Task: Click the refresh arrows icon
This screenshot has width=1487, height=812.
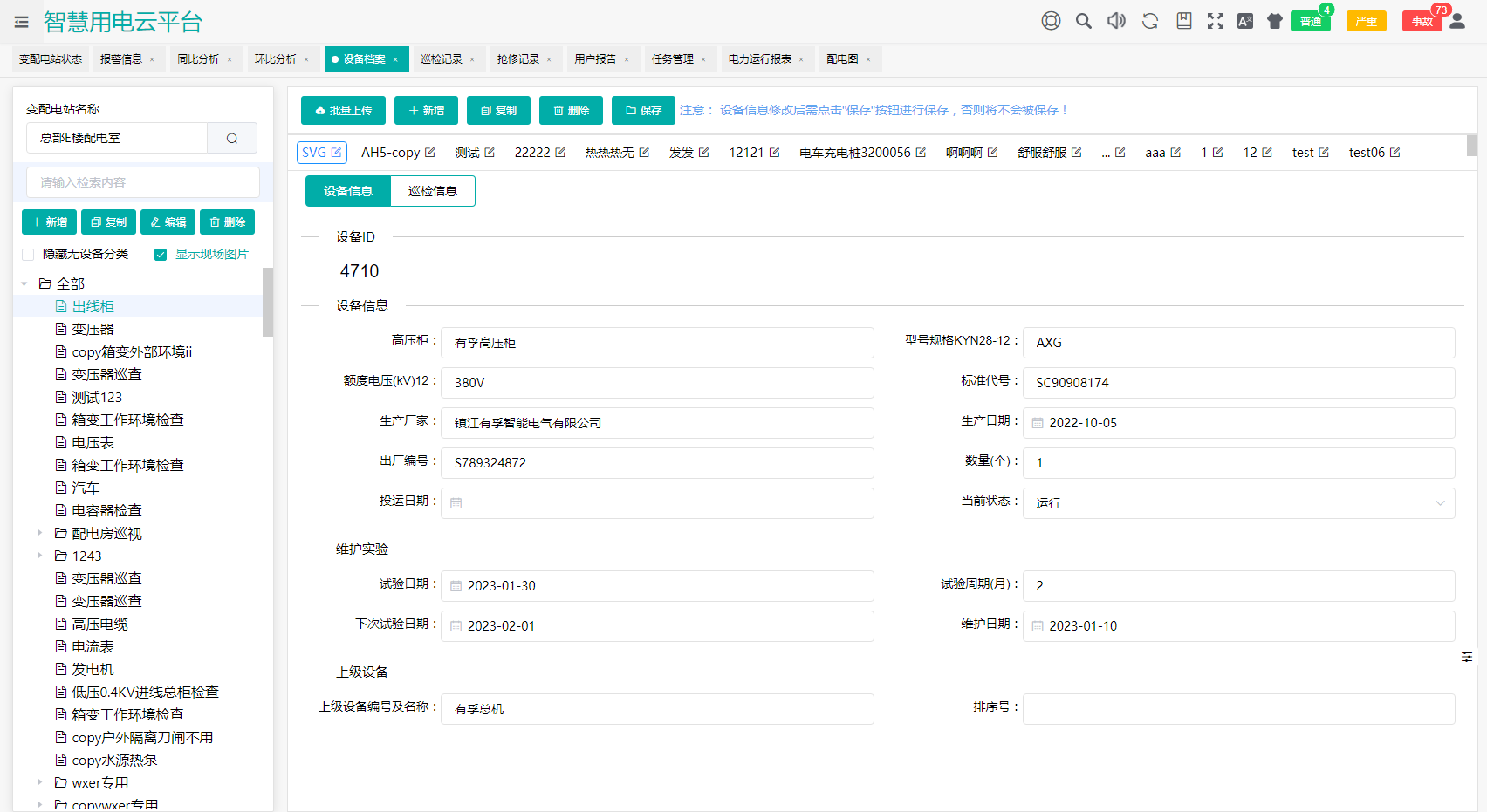Action: [x=1150, y=21]
